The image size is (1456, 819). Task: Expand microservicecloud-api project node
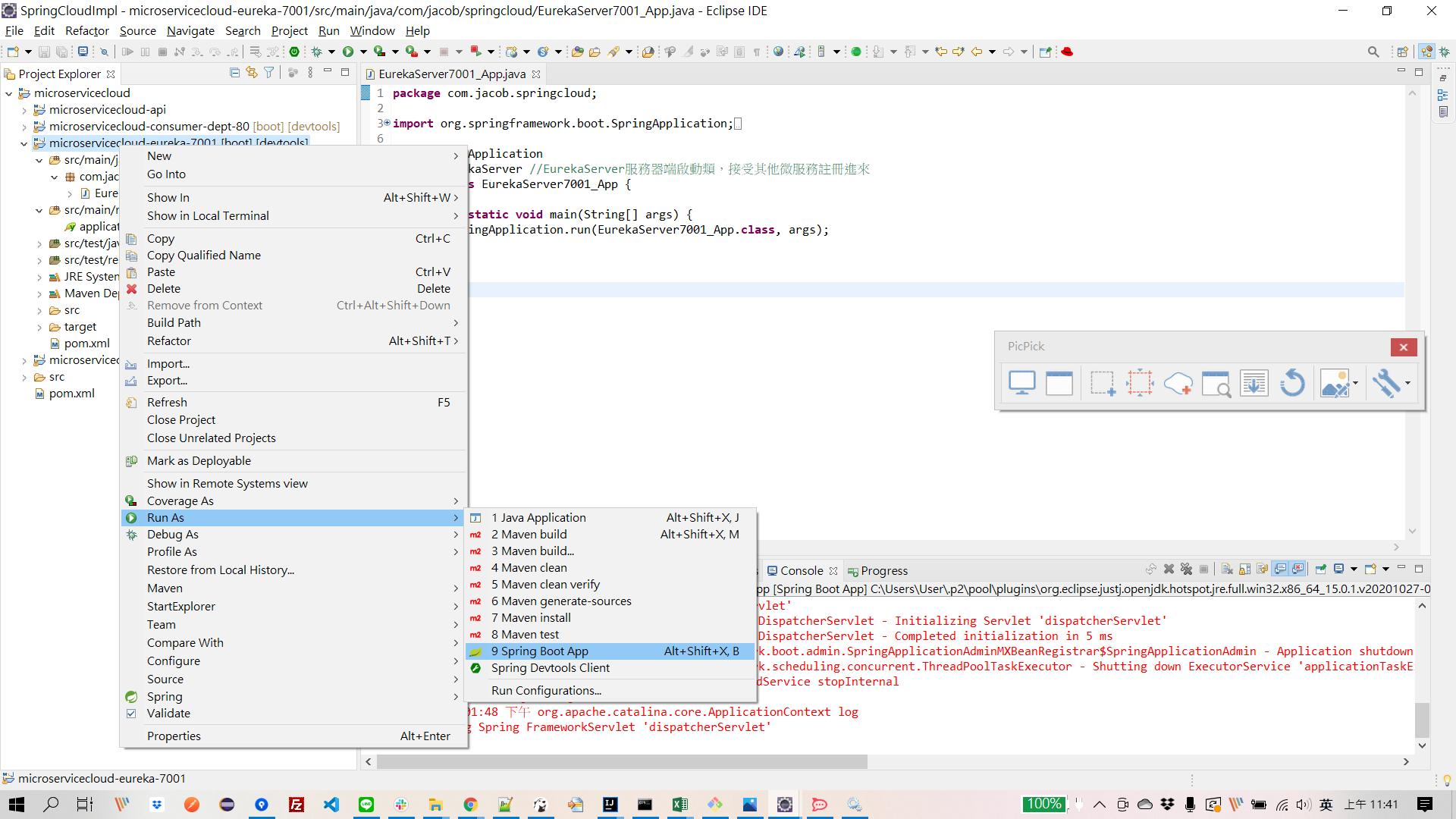(x=24, y=110)
